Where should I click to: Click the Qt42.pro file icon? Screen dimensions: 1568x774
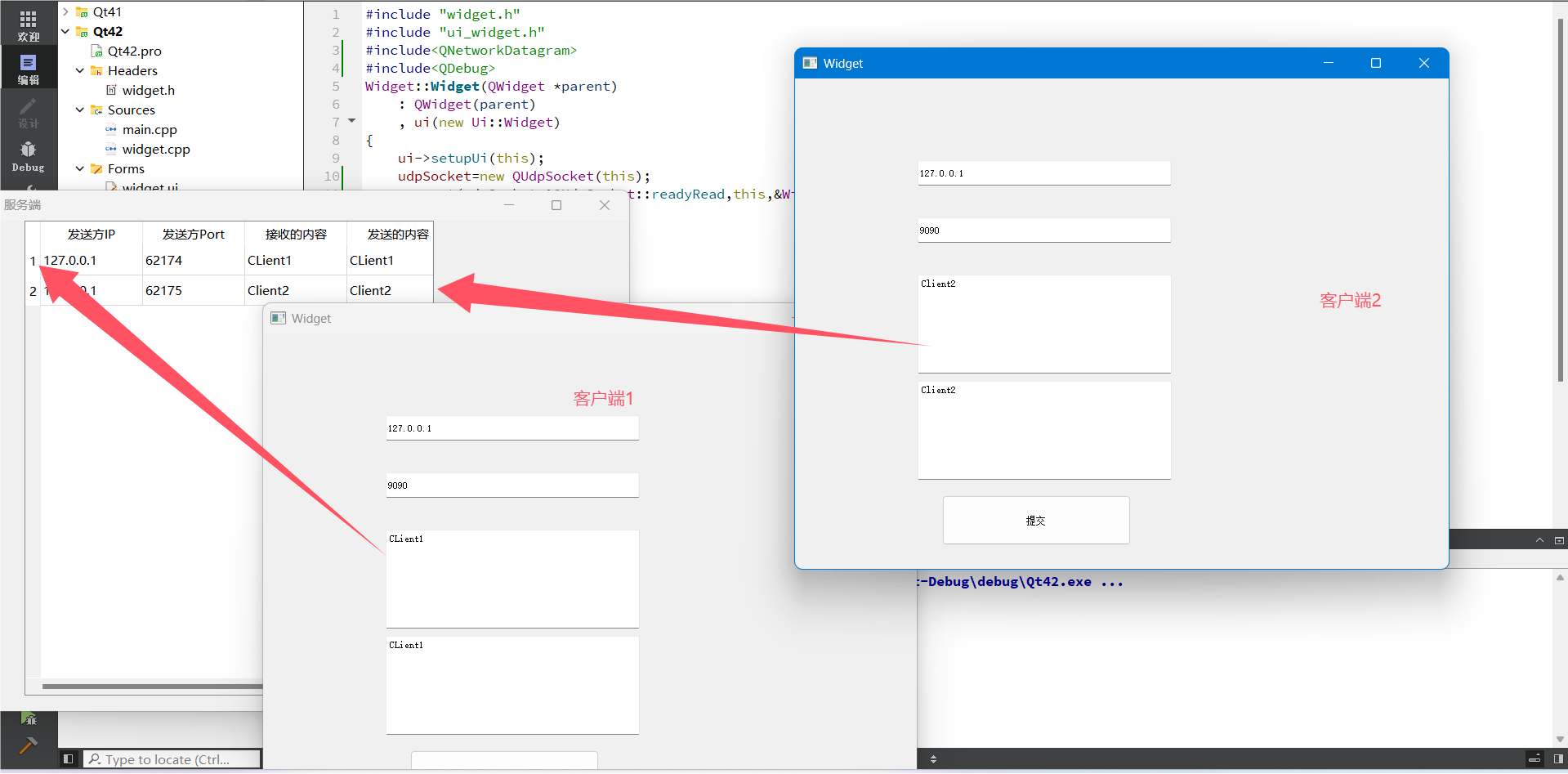click(x=96, y=51)
